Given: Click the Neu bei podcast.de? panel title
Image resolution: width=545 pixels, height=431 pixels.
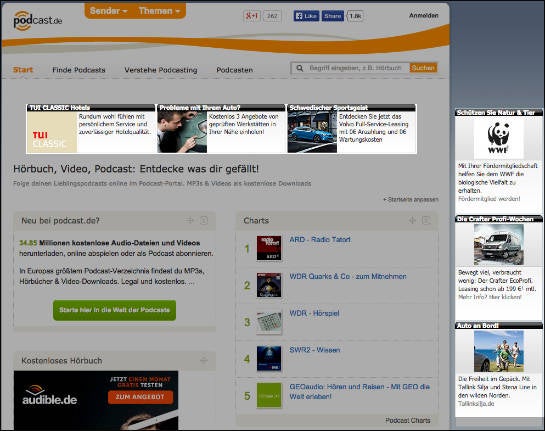Looking at the screenshot, I should click(60, 221).
